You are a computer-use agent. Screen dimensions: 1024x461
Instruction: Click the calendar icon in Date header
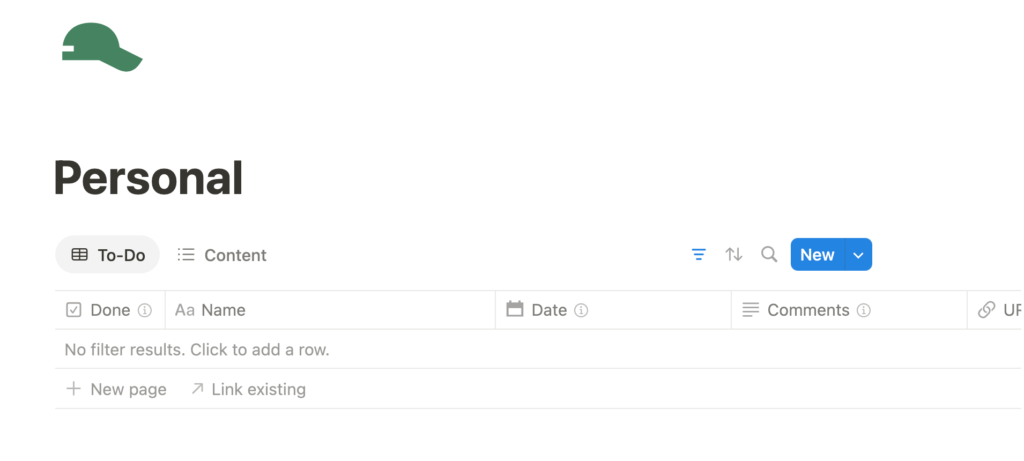pos(515,310)
